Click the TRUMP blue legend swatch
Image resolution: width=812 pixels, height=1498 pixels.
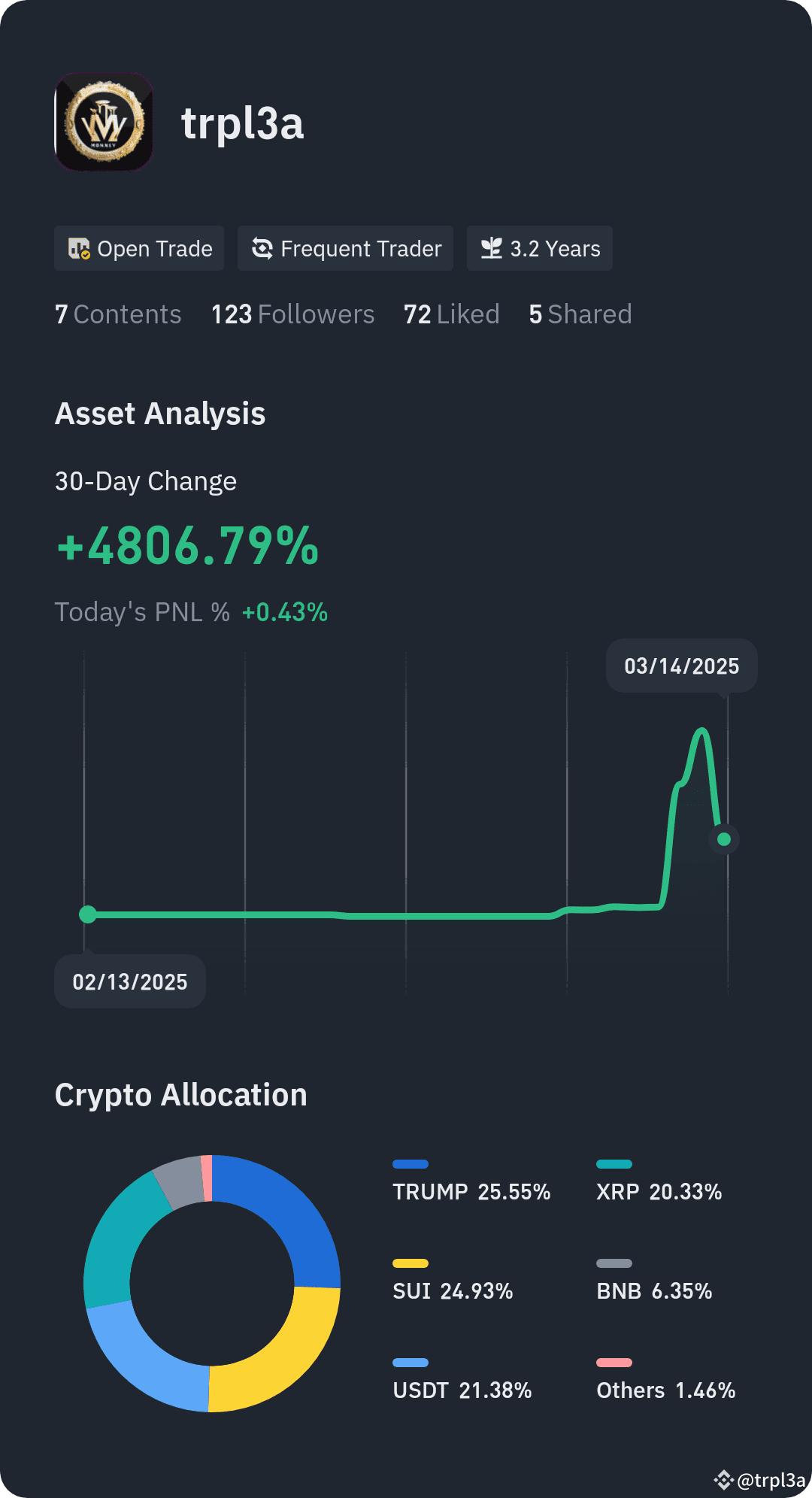[x=411, y=1164]
